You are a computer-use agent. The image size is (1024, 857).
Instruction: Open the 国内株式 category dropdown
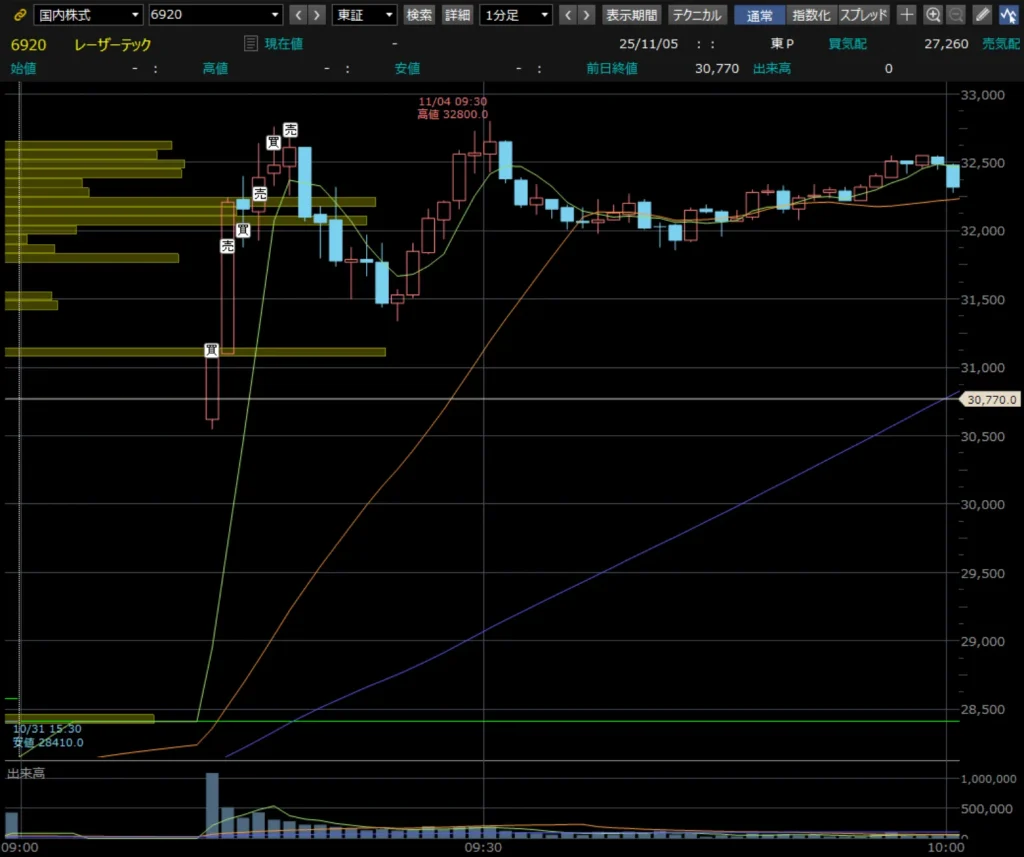[88, 15]
